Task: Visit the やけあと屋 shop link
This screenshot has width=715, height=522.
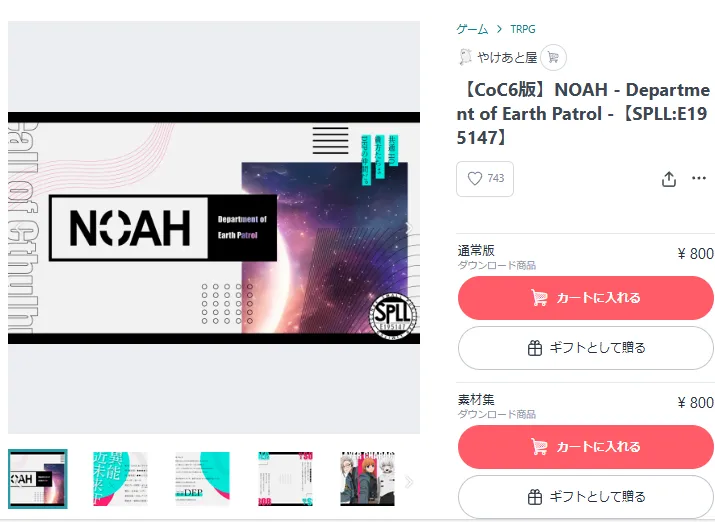Action: 507,57
